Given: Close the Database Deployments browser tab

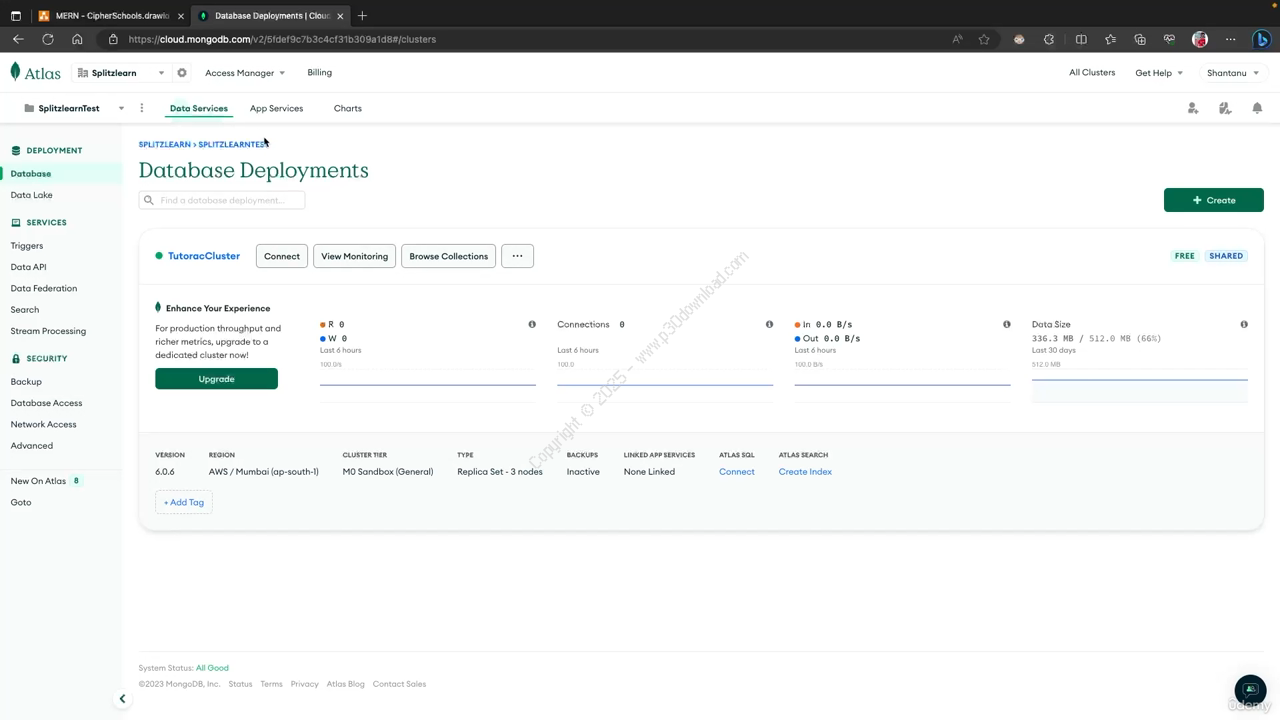Looking at the screenshot, I should (341, 16).
